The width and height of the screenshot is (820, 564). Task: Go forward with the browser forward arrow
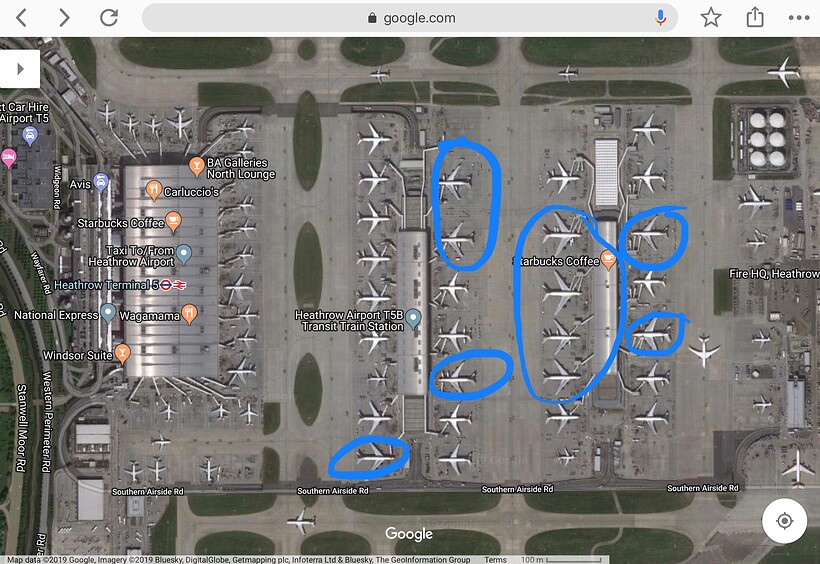click(64, 18)
